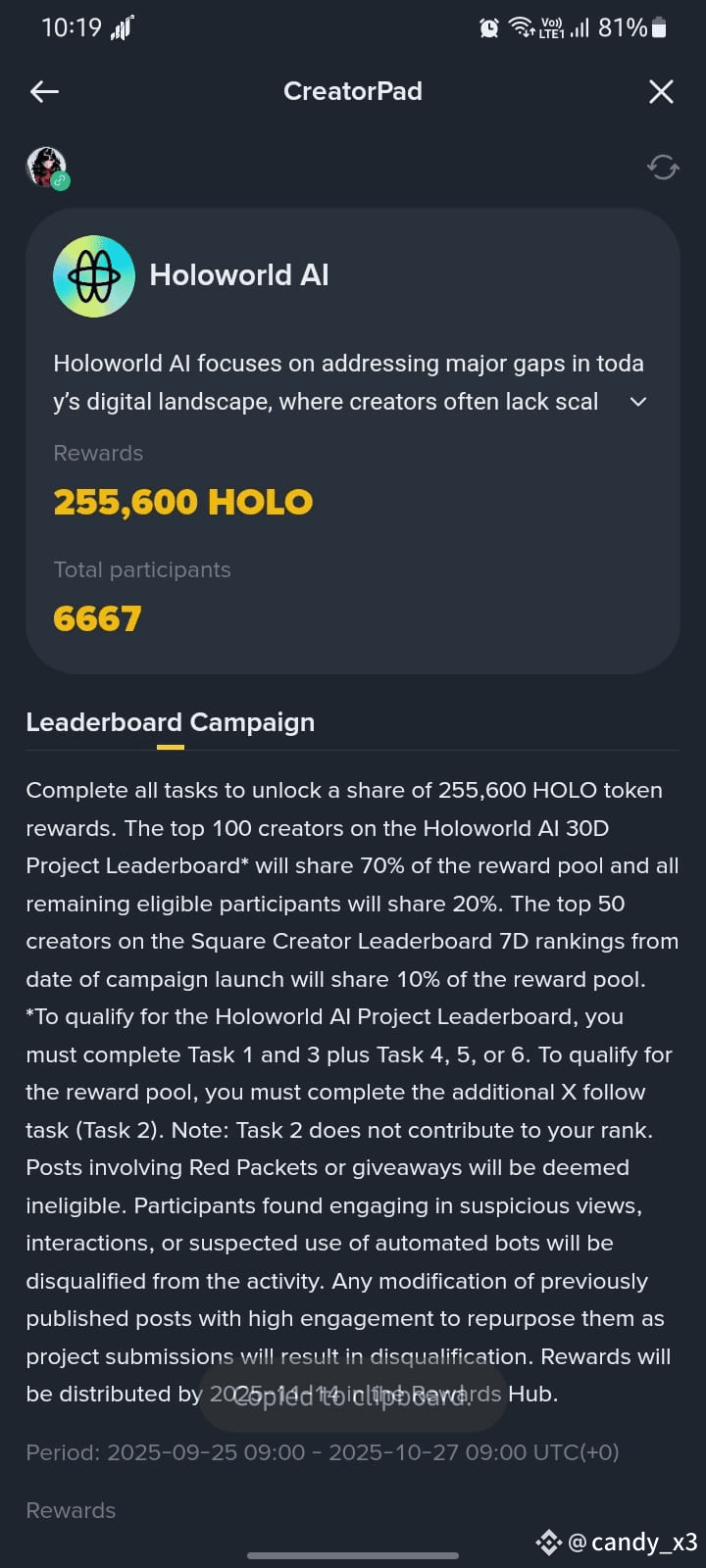Tap the back arrow icon
Screen dimensions: 706x1568
pyautogui.click(x=44, y=91)
